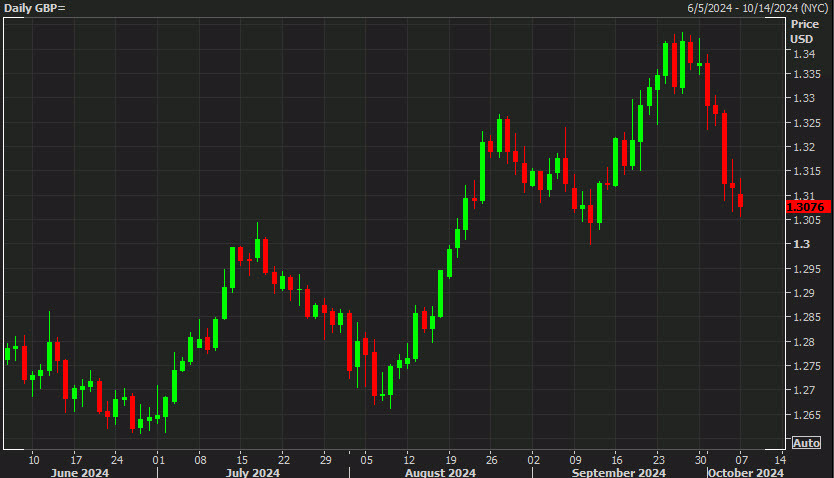Select the 1.27 price axis label
This screenshot has width=834, height=478.
tap(804, 390)
